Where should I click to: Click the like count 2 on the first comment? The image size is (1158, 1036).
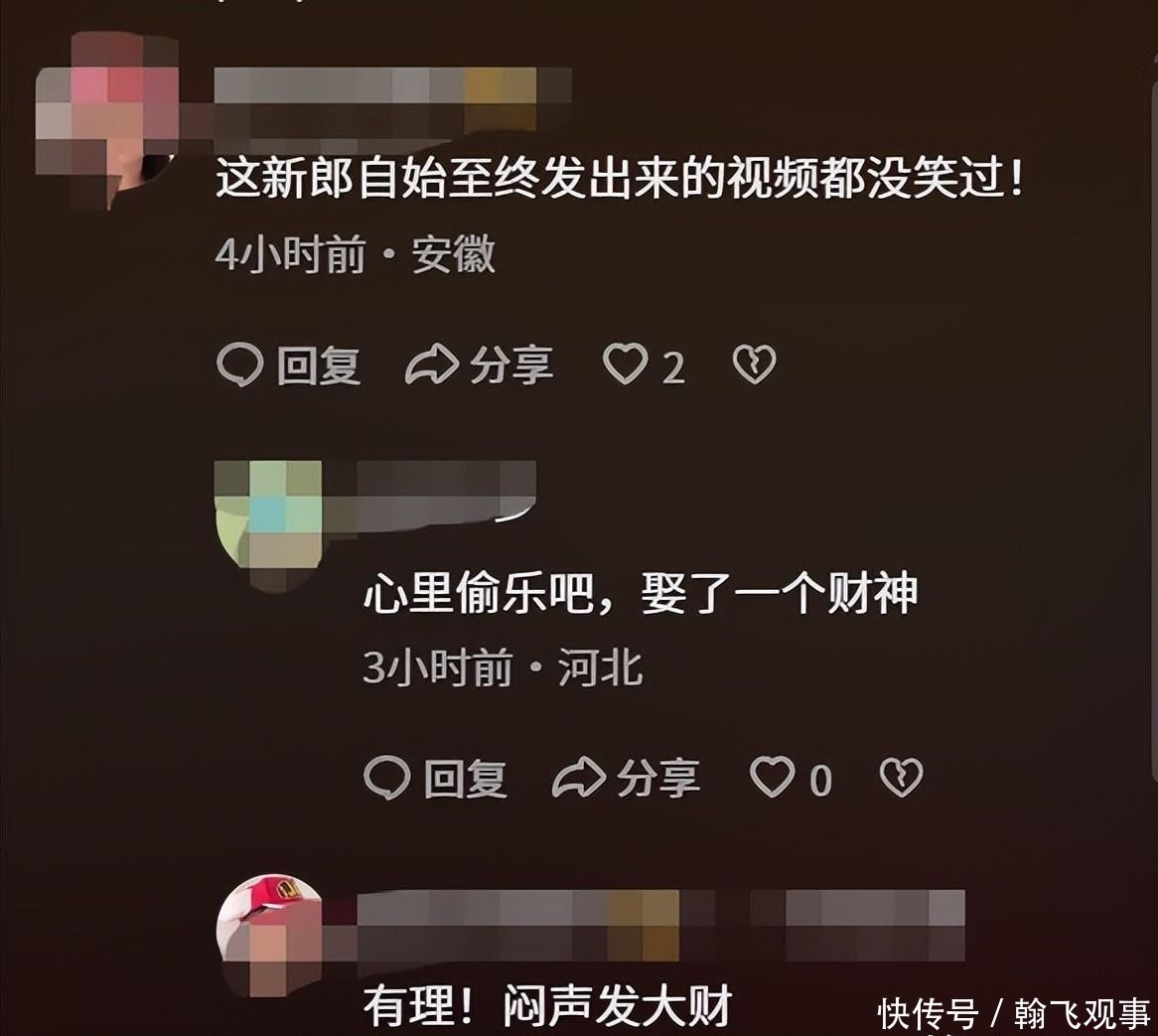click(672, 367)
